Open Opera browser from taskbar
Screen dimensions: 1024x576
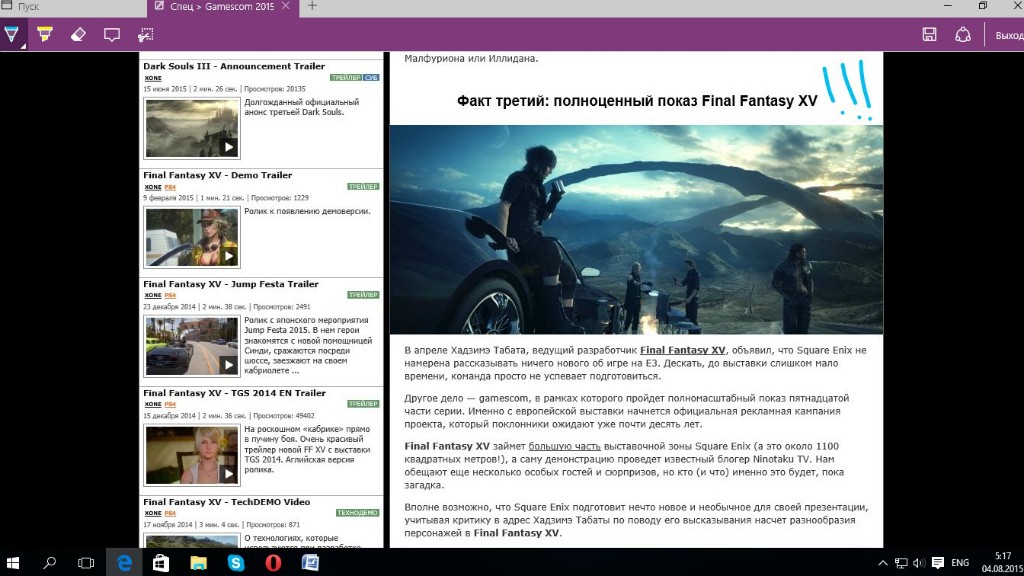[x=273, y=562]
